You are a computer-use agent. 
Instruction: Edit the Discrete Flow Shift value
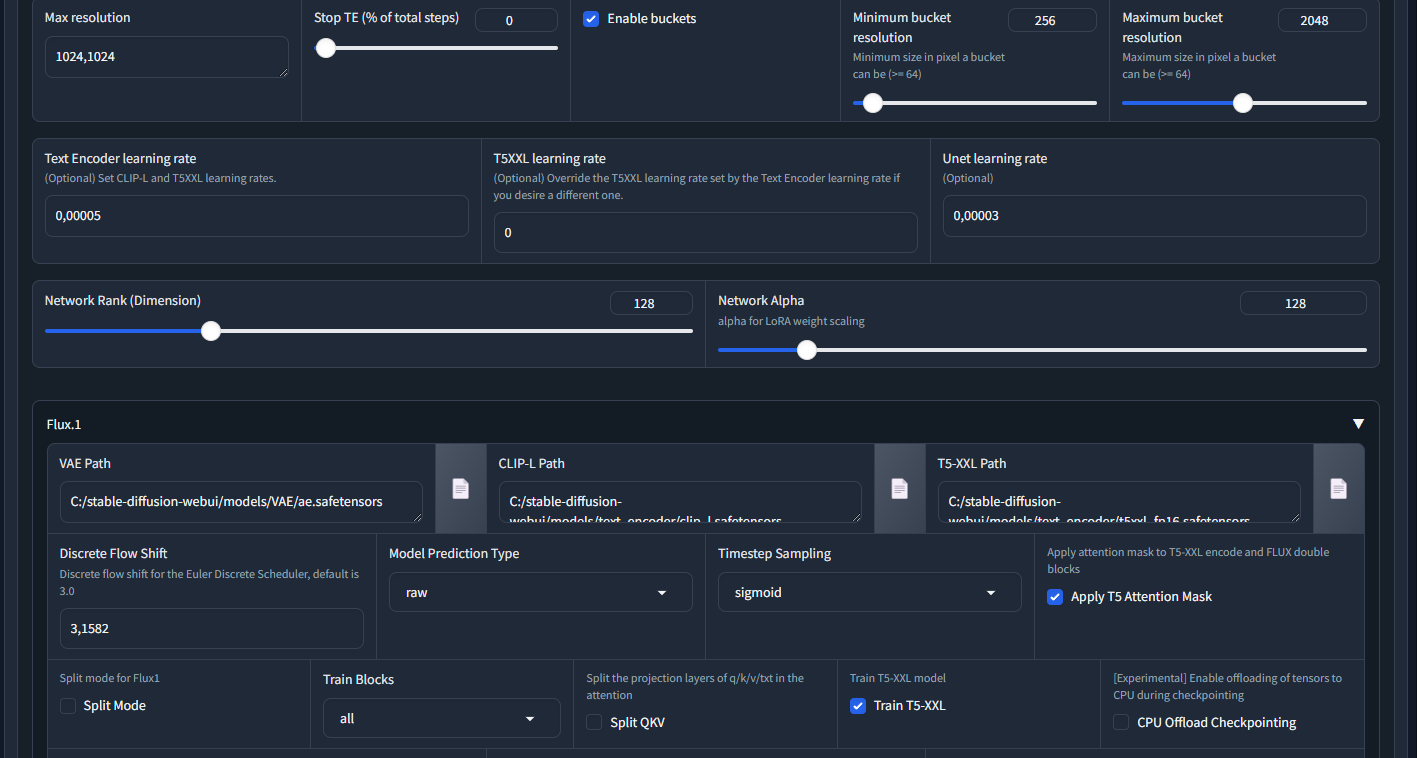click(x=212, y=628)
